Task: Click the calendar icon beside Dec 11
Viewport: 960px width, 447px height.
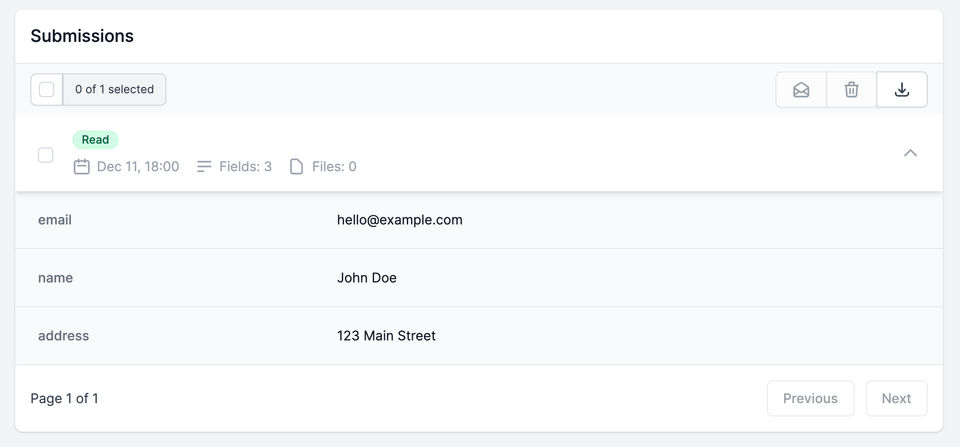Action: point(82,167)
